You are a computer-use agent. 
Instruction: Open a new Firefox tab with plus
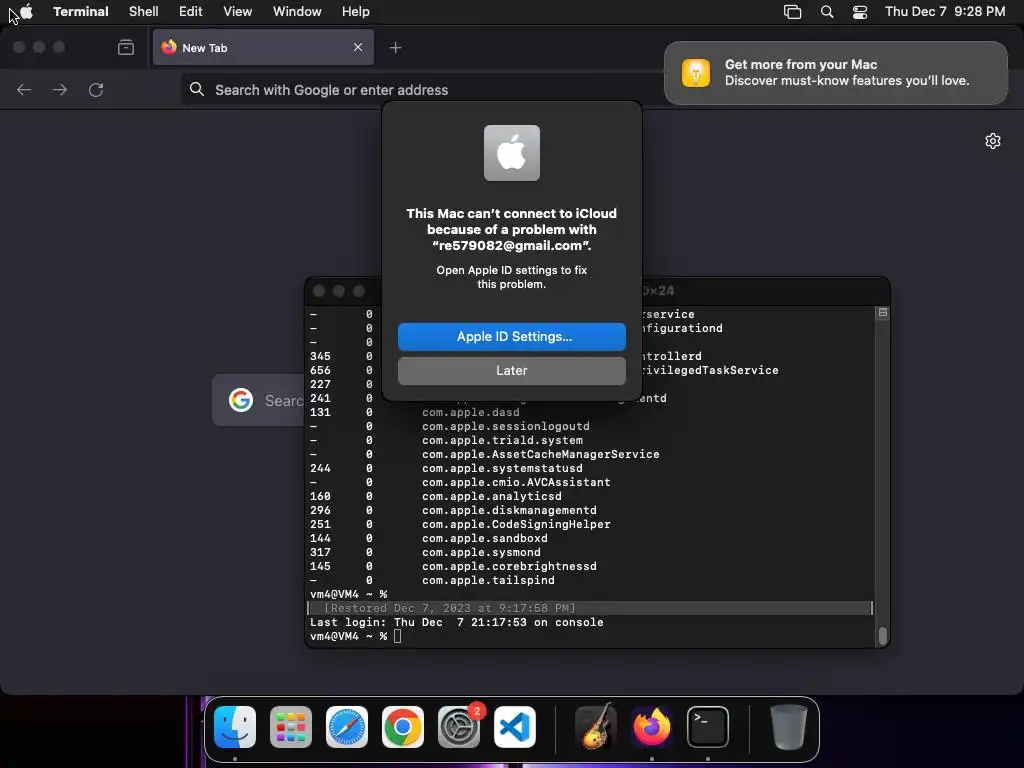[395, 48]
